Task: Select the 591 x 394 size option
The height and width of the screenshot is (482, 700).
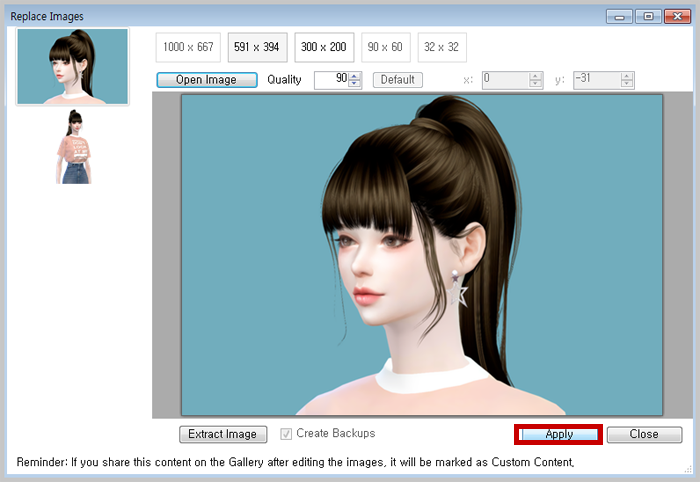Action: tap(257, 47)
